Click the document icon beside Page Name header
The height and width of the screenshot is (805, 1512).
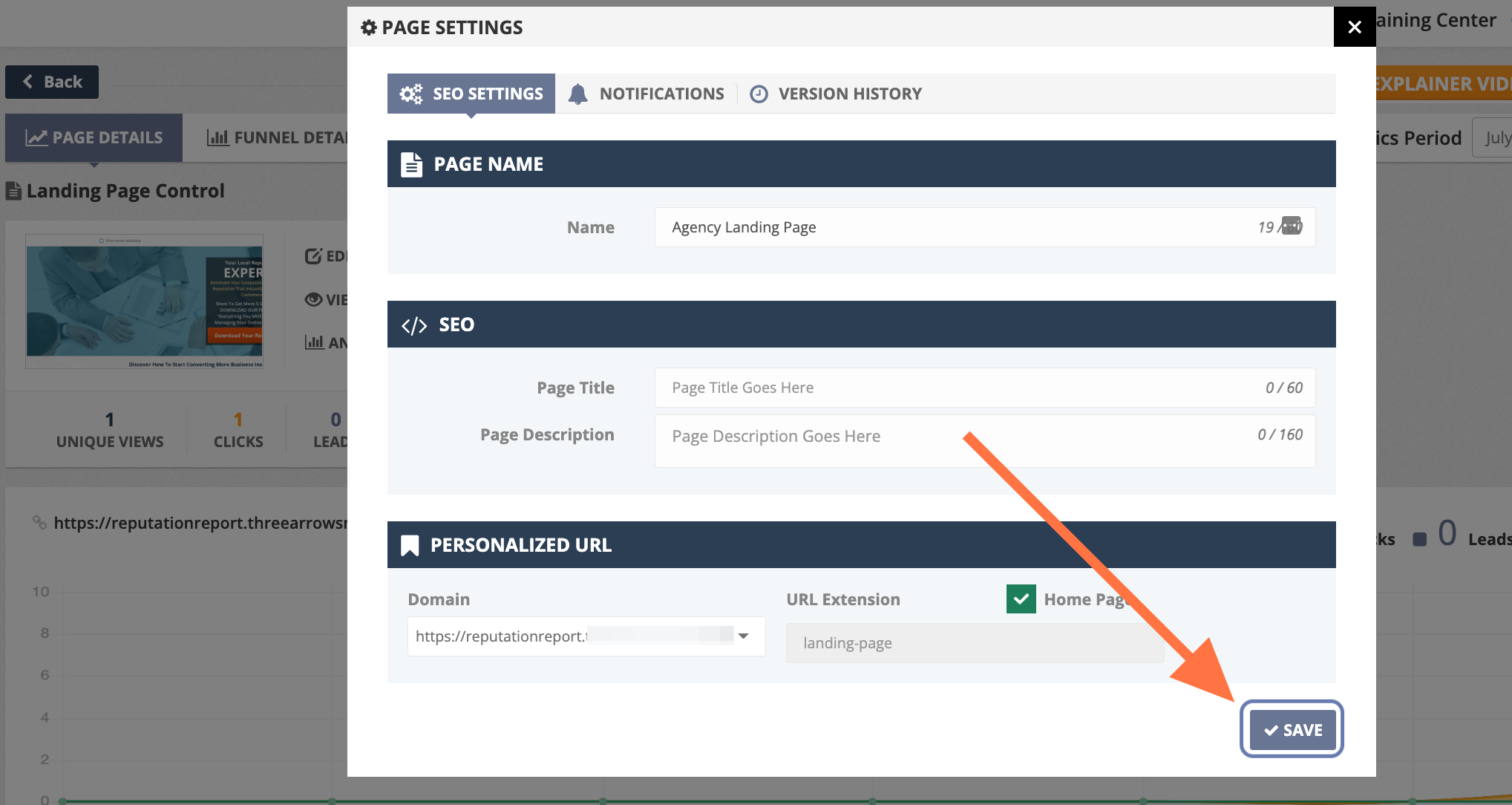[411, 164]
